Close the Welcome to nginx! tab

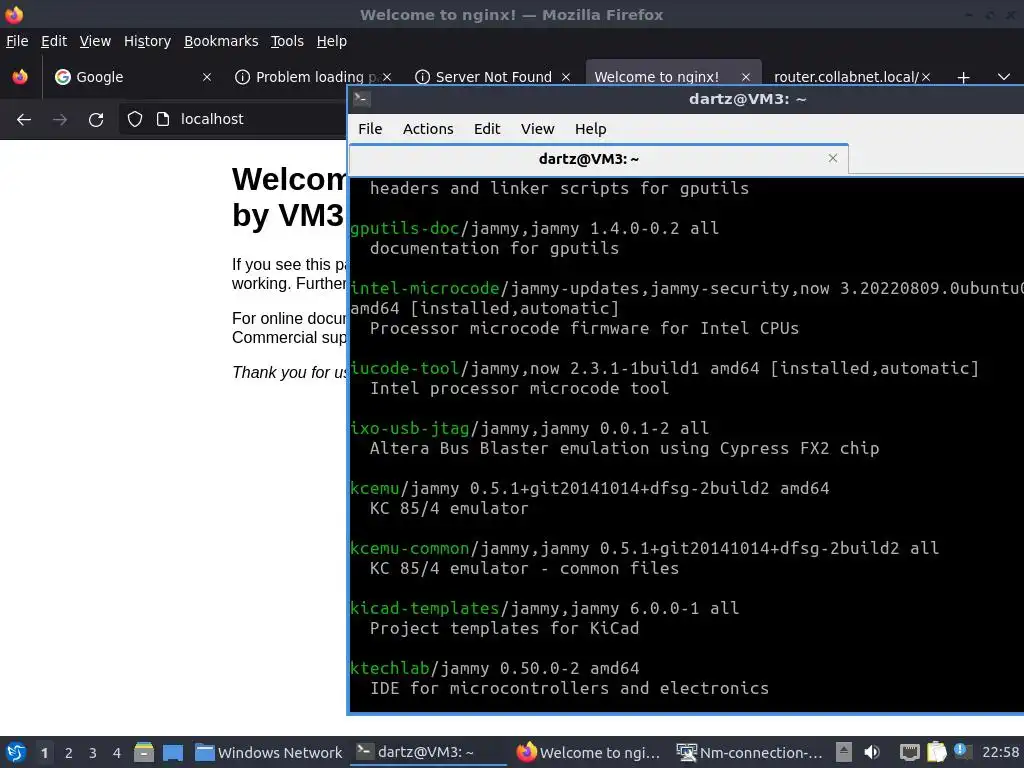click(746, 77)
